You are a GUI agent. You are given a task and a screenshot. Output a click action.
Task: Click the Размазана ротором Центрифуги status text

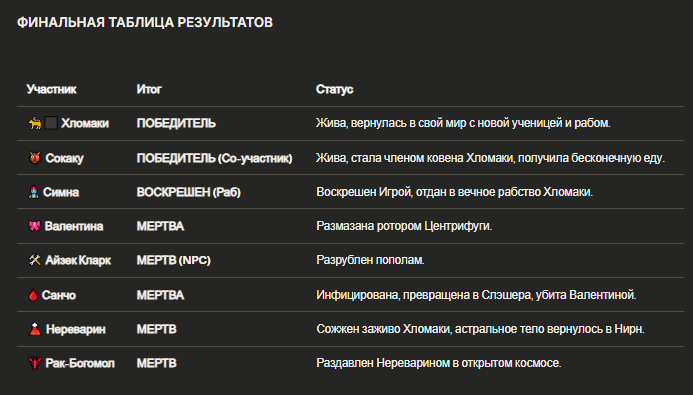404,226
